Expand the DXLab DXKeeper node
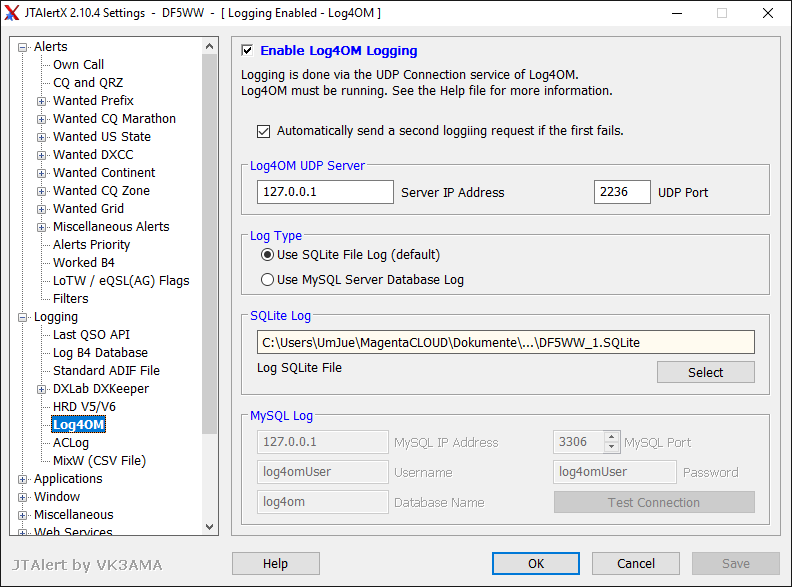This screenshot has height=587, width=792. click(41, 389)
